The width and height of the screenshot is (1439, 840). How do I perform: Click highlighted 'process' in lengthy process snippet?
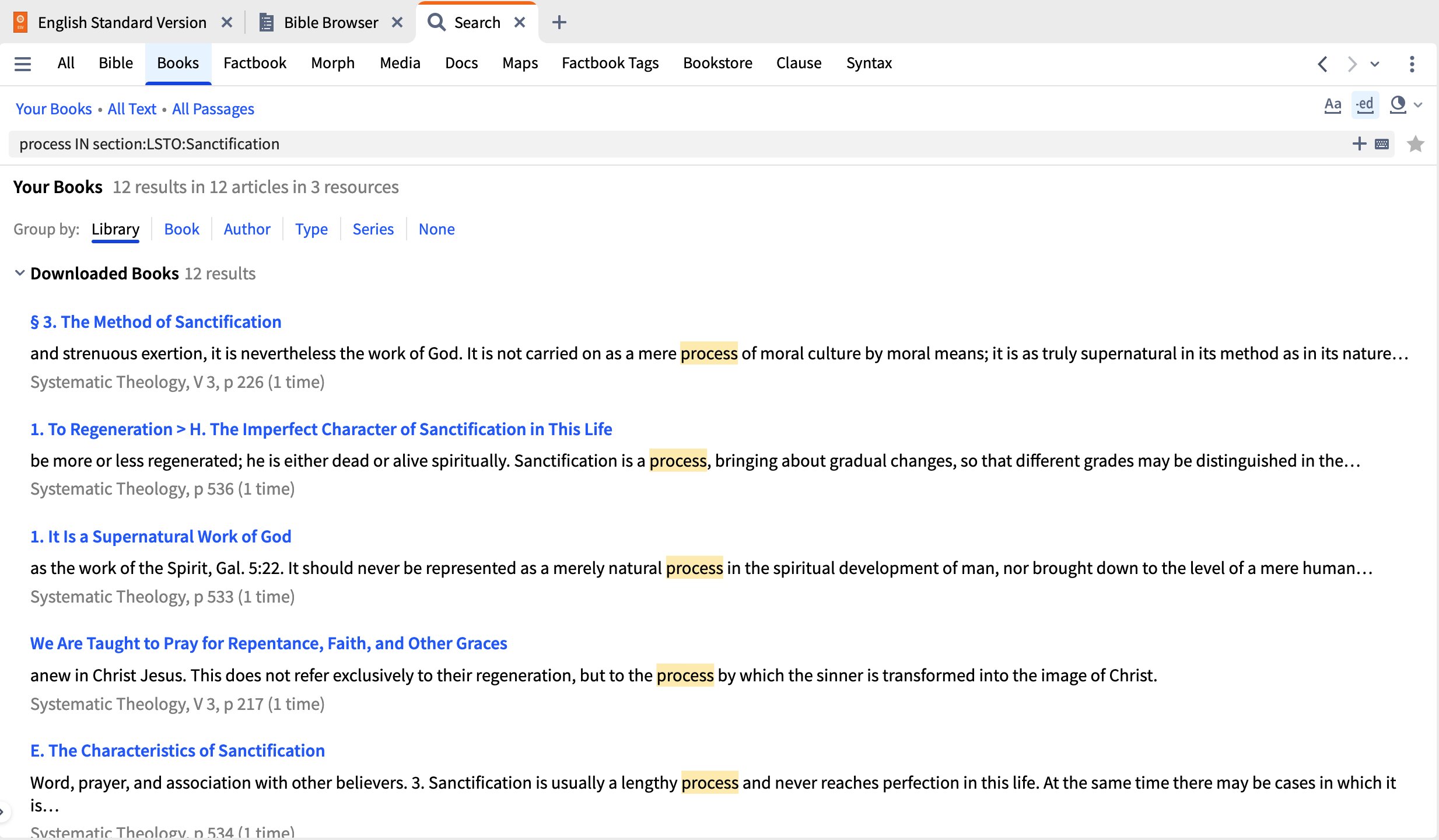710,783
